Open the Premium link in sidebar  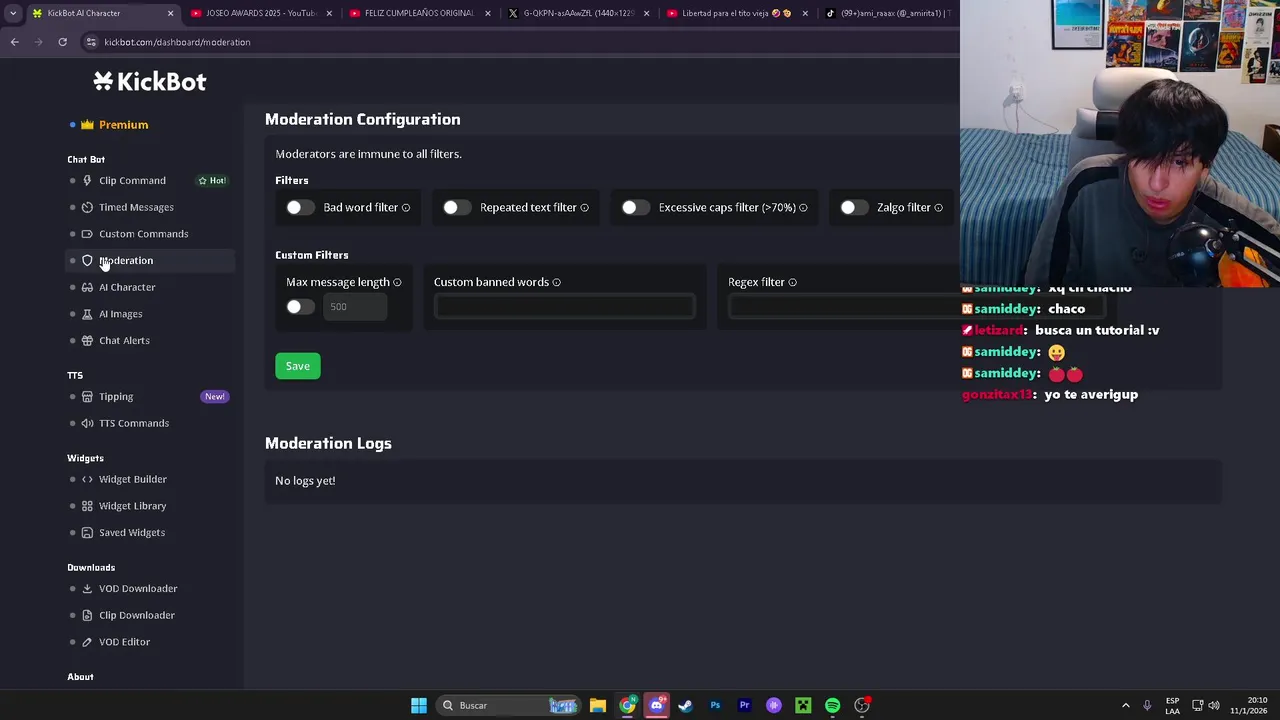coord(123,125)
